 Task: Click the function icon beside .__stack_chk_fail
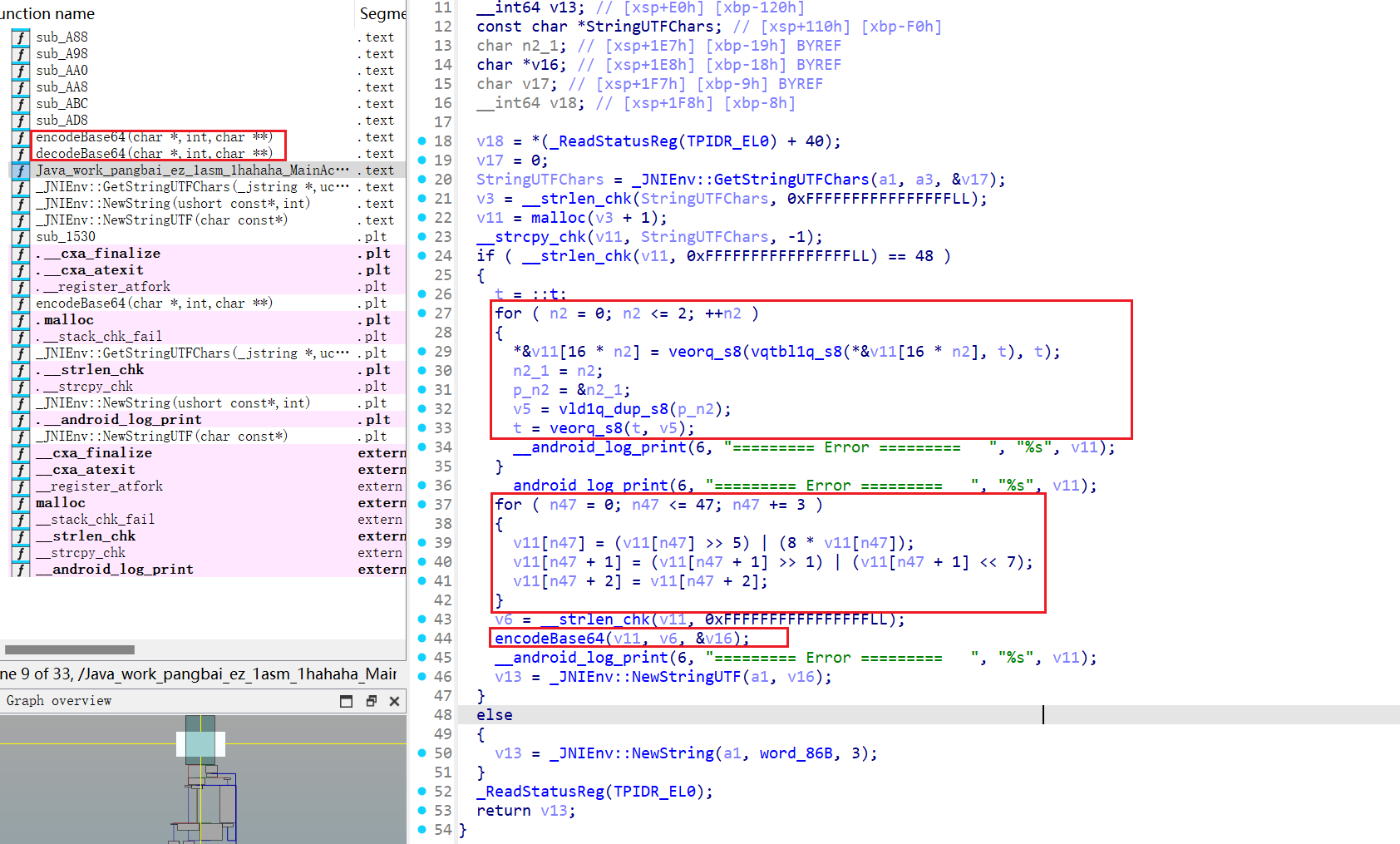click(x=21, y=337)
